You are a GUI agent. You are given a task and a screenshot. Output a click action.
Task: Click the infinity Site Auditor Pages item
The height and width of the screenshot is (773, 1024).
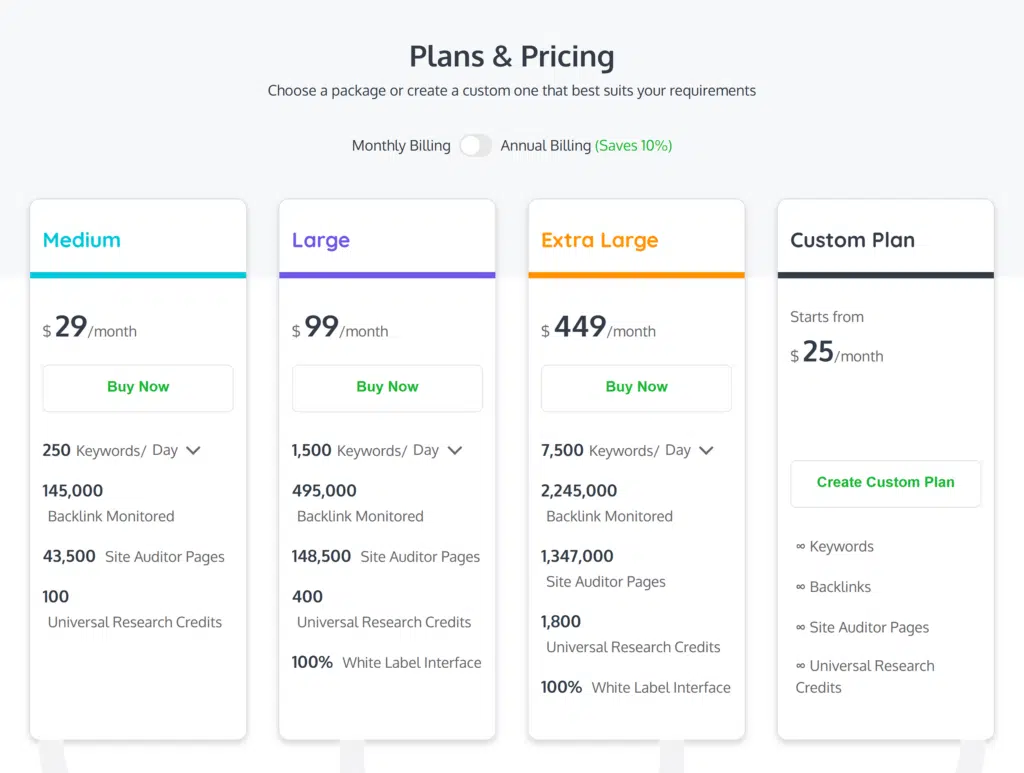(x=862, y=627)
